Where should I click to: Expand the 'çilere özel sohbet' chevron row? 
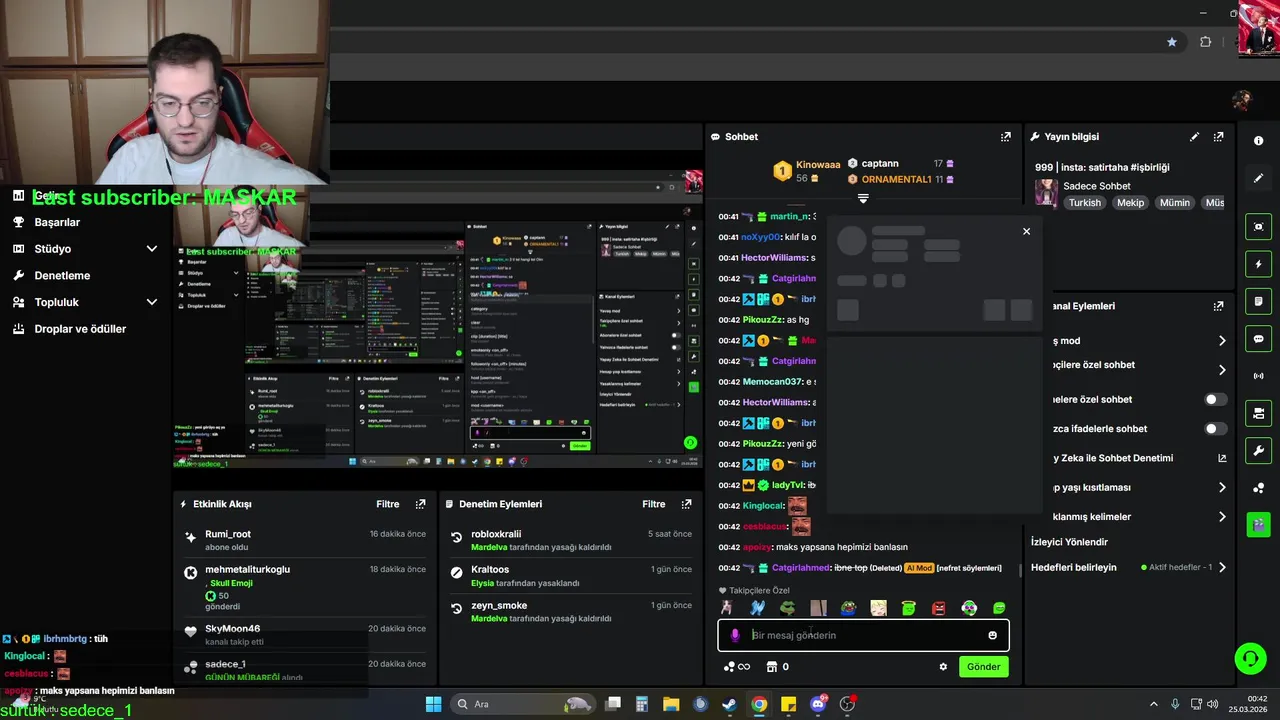tap(1222, 370)
